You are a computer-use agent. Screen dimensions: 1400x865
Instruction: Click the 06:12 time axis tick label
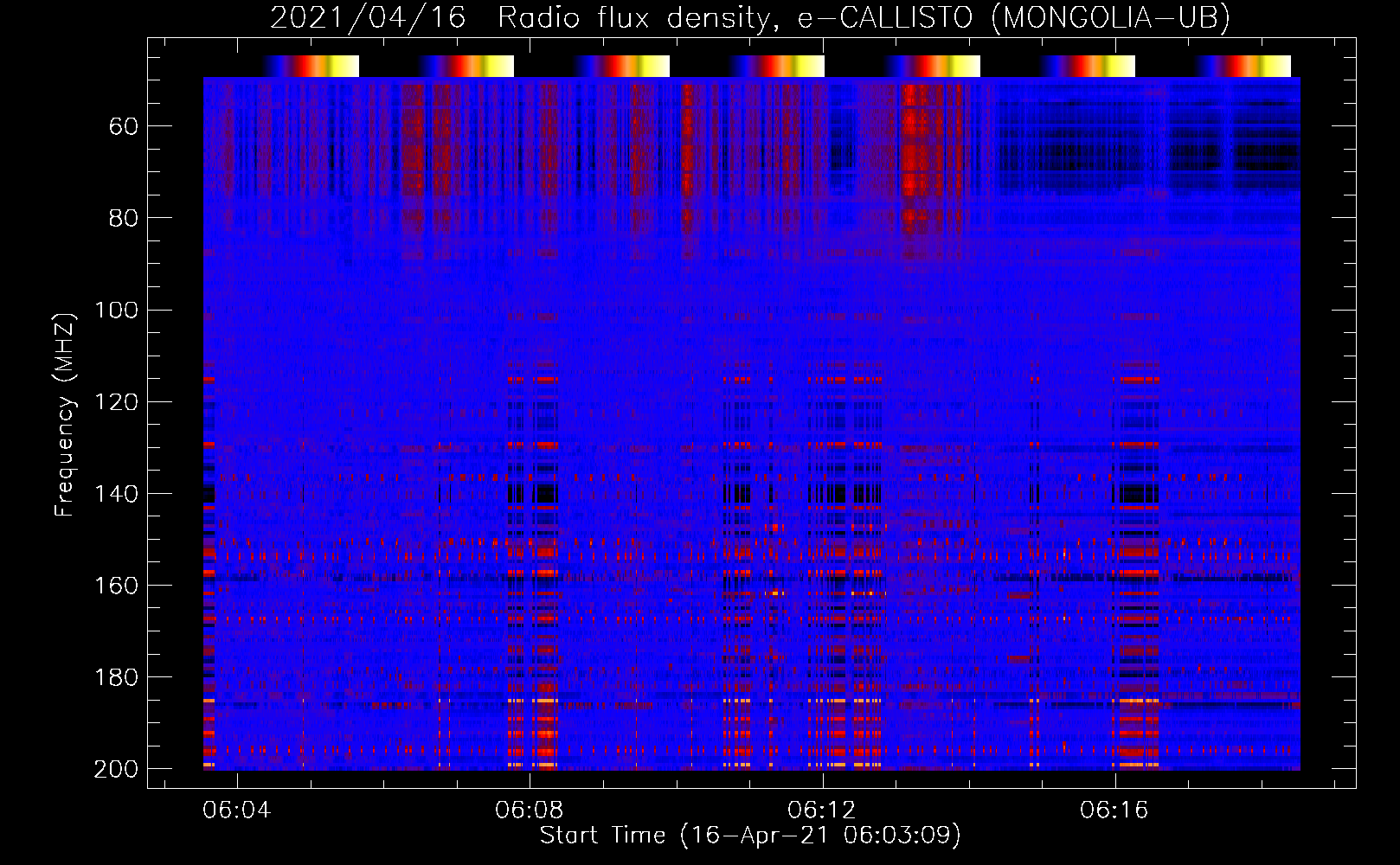coord(821,811)
